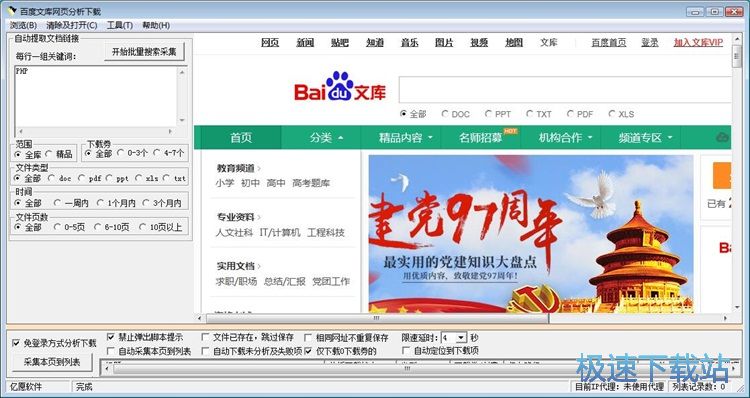Select PDF radio under search box
This screenshot has height=398, width=750.
571,114
